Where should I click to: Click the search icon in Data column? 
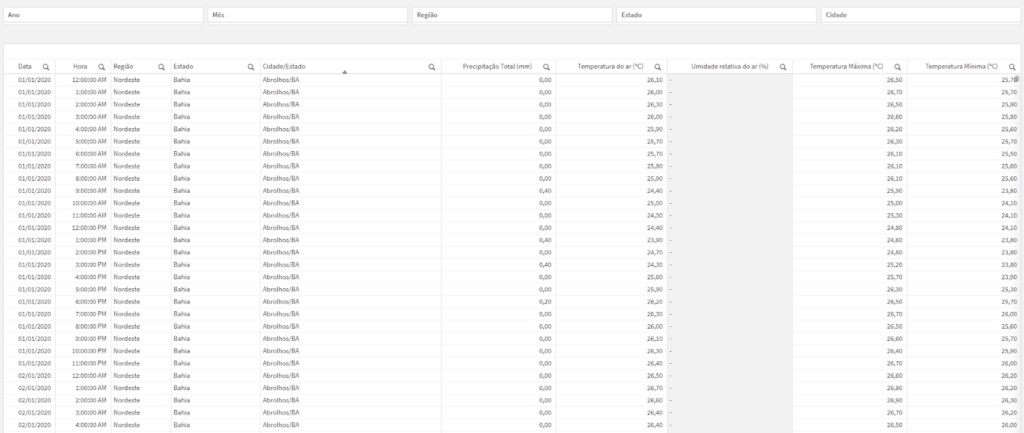coord(46,67)
